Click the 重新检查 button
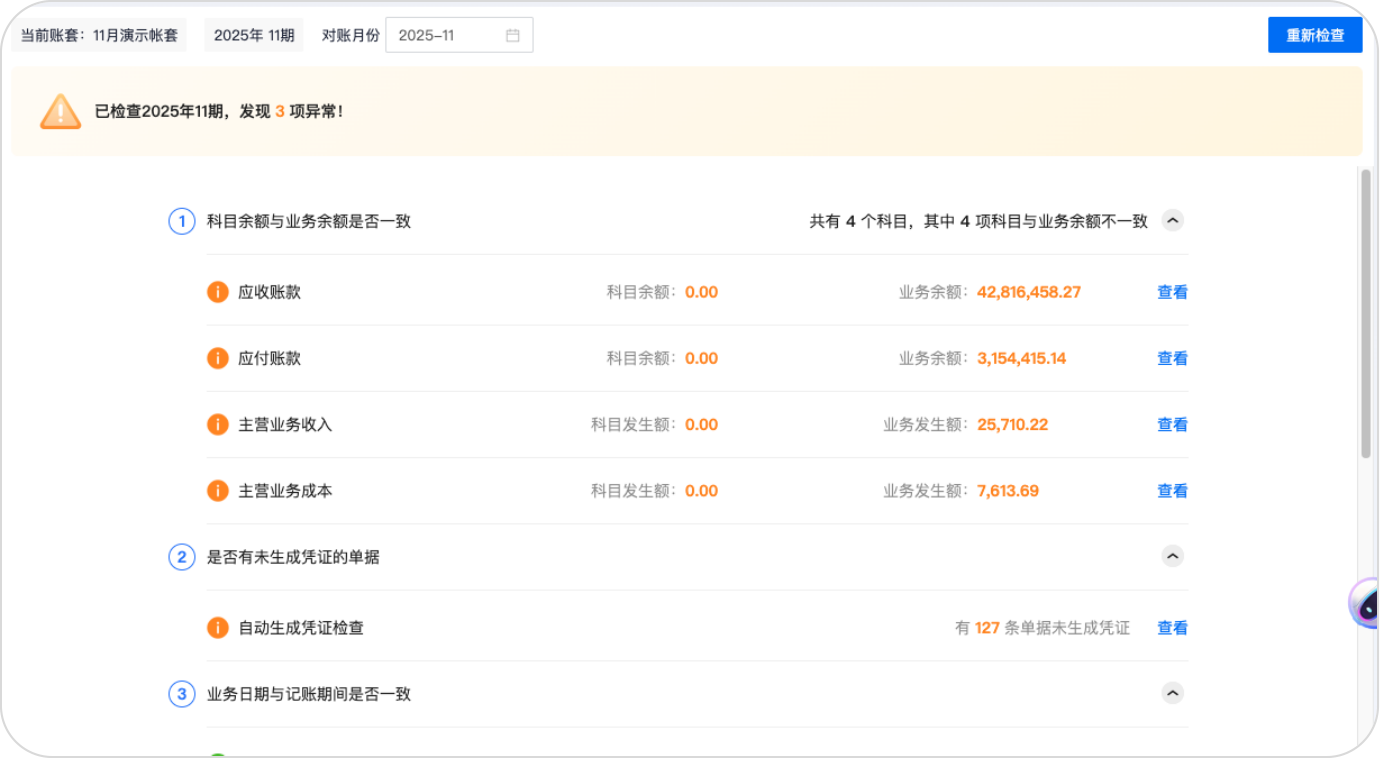The height and width of the screenshot is (758, 1380). pyautogui.click(x=1315, y=35)
